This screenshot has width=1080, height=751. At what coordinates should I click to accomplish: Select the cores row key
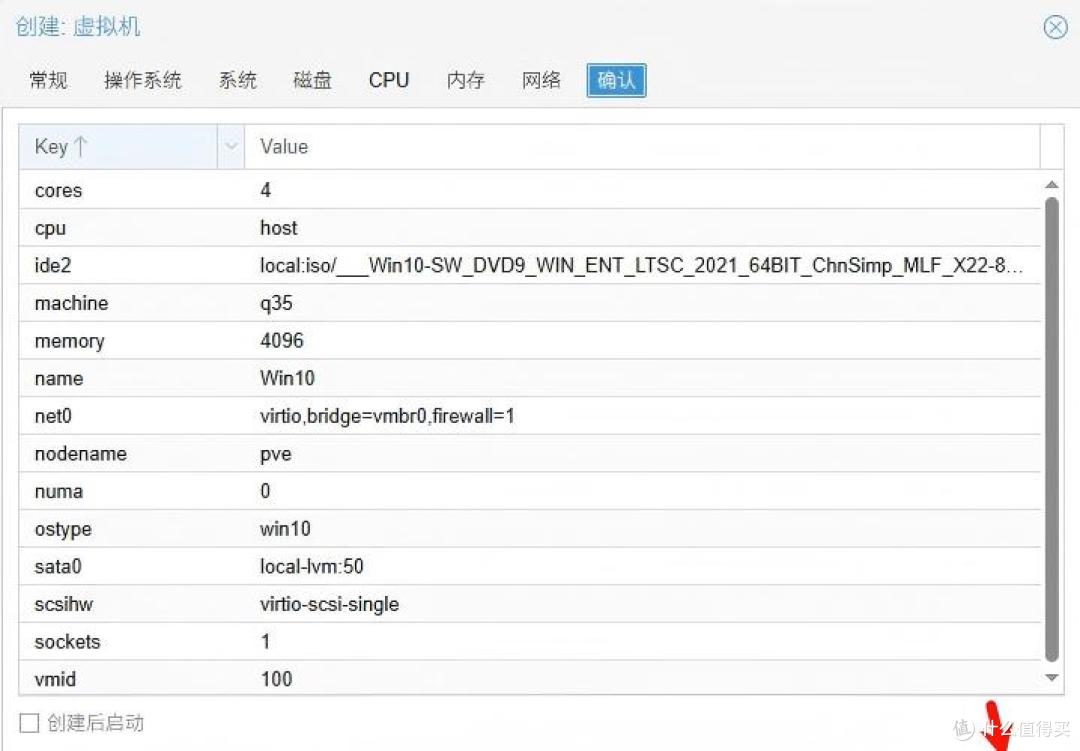59,190
